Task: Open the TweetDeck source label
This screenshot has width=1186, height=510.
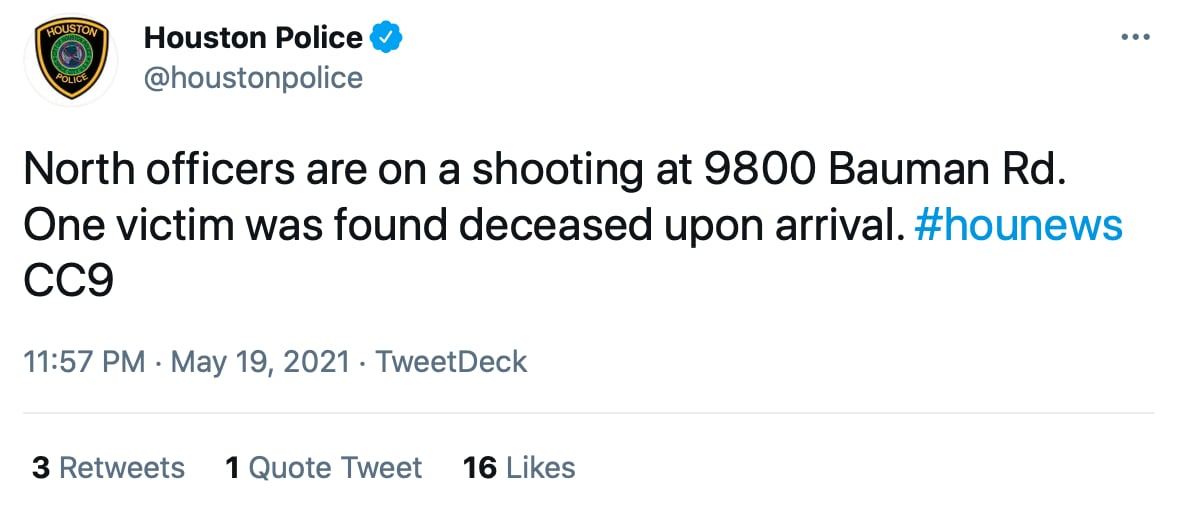Action: tap(451, 361)
